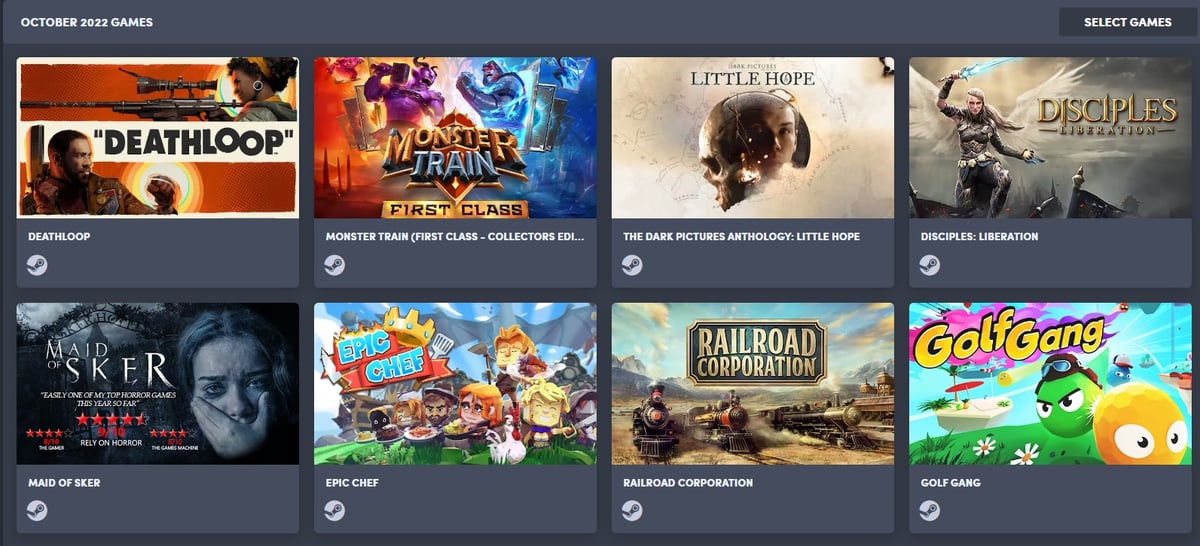Image resolution: width=1200 pixels, height=546 pixels.
Task: Click the Railroad Corporation title text
Action: [x=688, y=483]
